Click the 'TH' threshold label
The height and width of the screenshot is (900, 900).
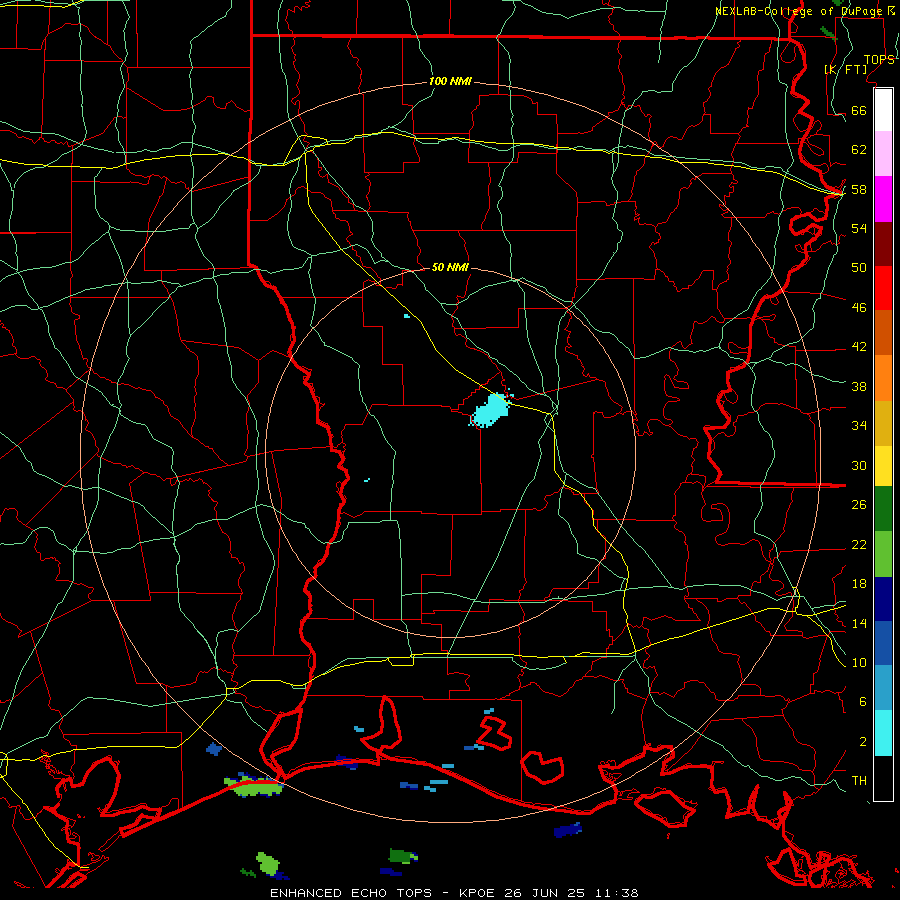[859, 780]
